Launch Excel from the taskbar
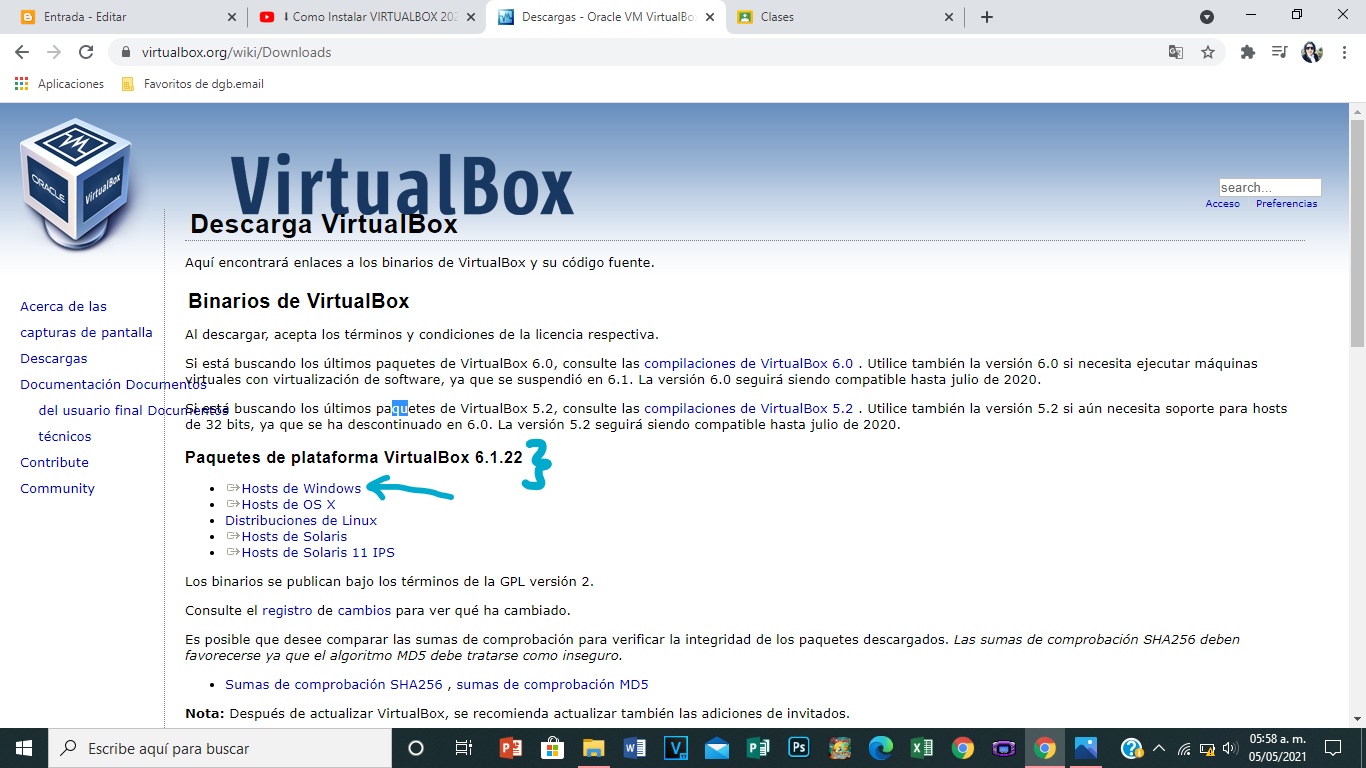Image resolution: width=1366 pixels, height=768 pixels. point(922,748)
